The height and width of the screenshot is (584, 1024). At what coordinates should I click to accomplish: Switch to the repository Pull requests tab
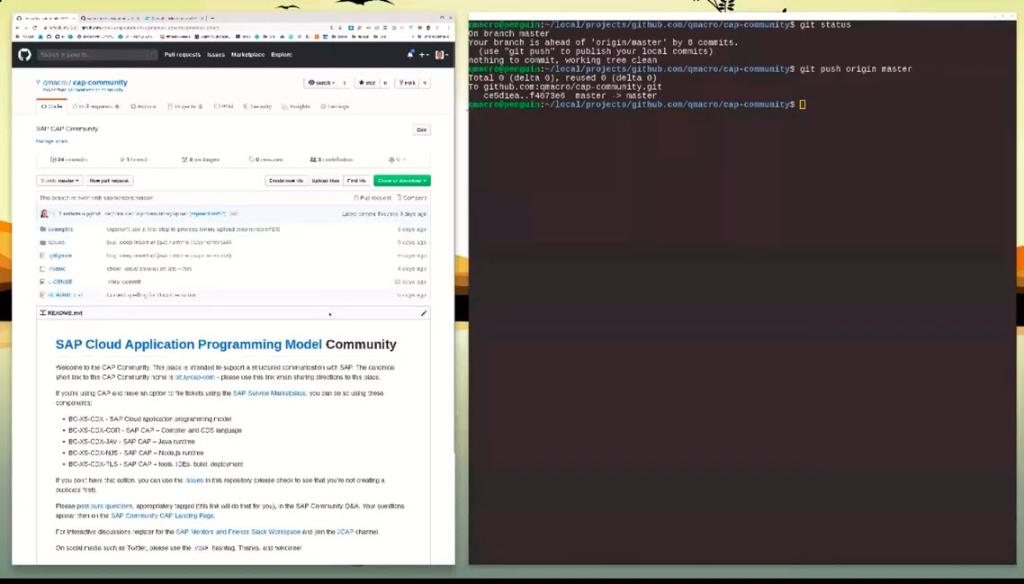click(x=96, y=106)
